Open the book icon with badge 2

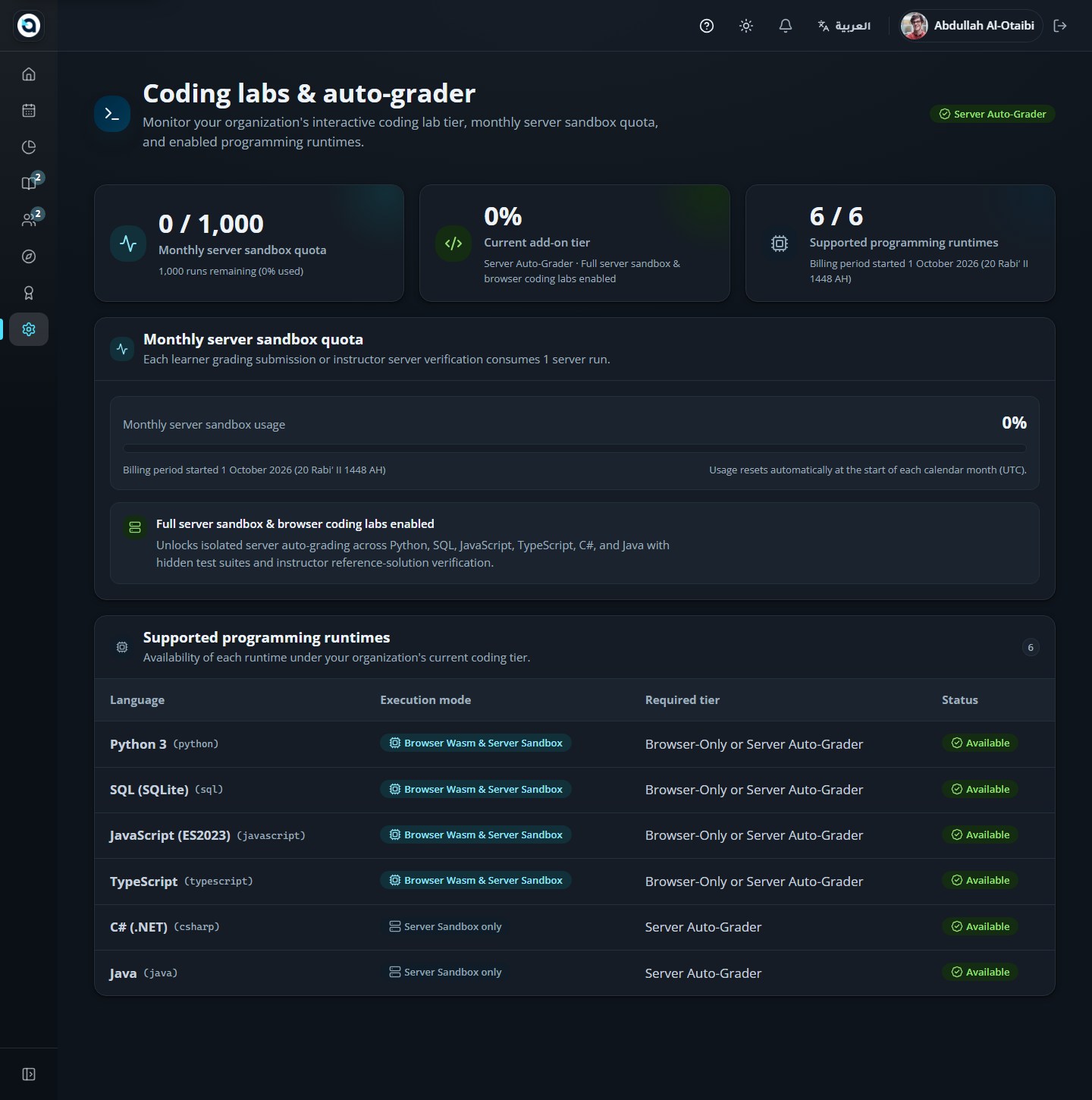(x=29, y=184)
